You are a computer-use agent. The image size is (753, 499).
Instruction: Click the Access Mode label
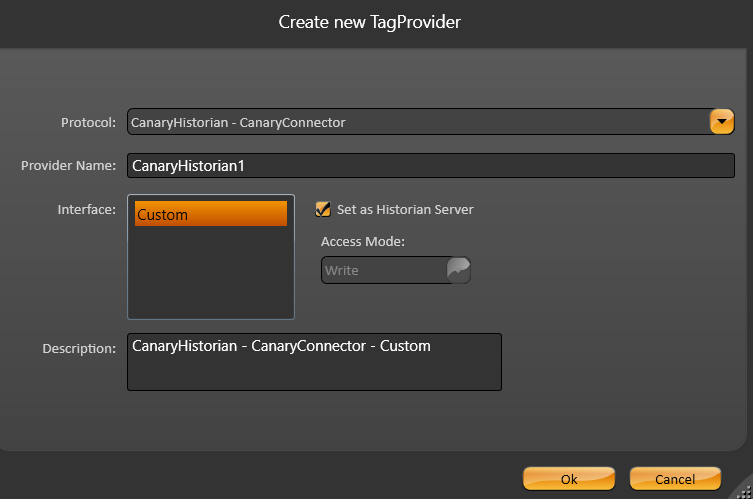363,241
